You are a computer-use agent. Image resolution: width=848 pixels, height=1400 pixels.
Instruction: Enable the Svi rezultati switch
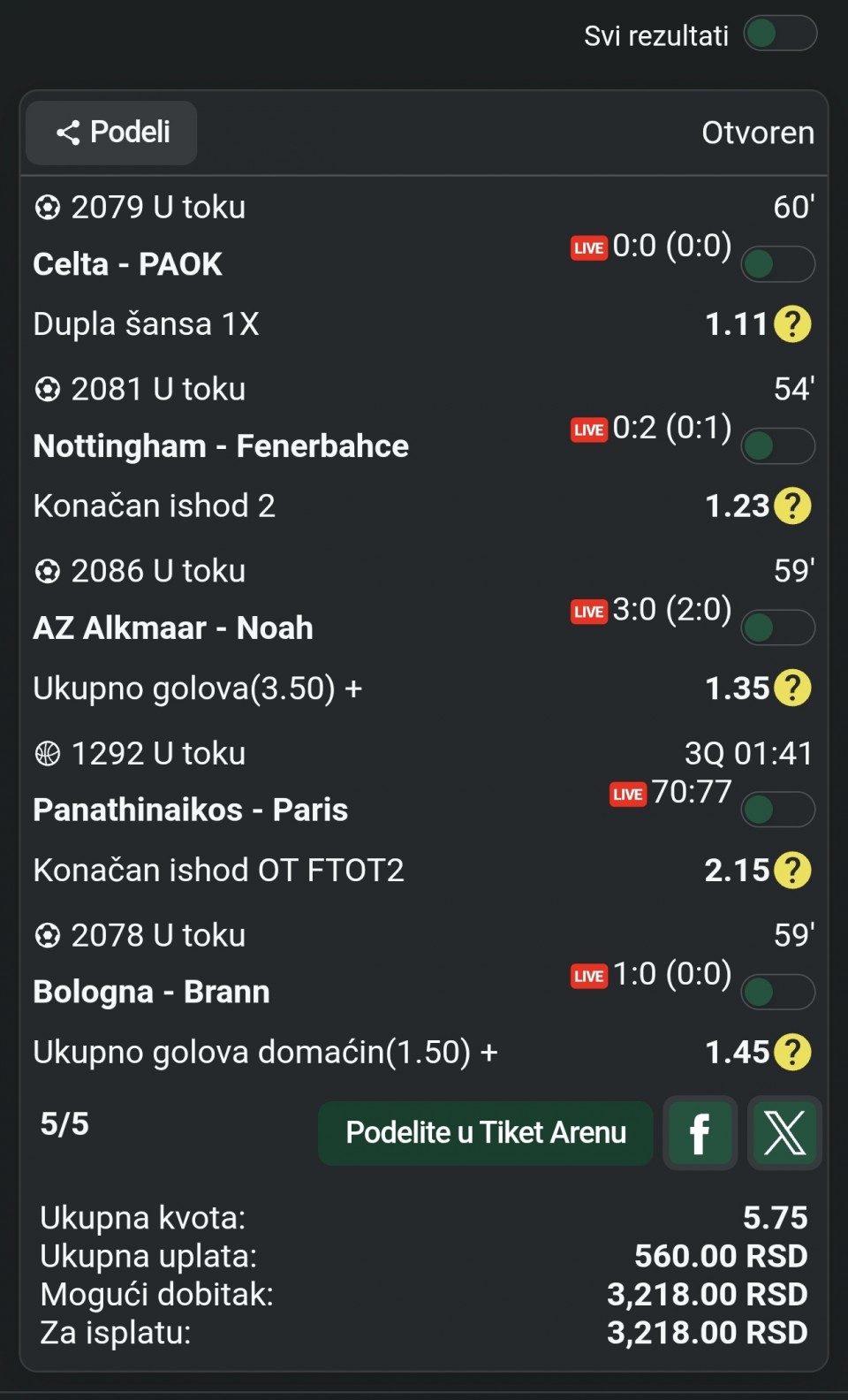(x=780, y=34)
